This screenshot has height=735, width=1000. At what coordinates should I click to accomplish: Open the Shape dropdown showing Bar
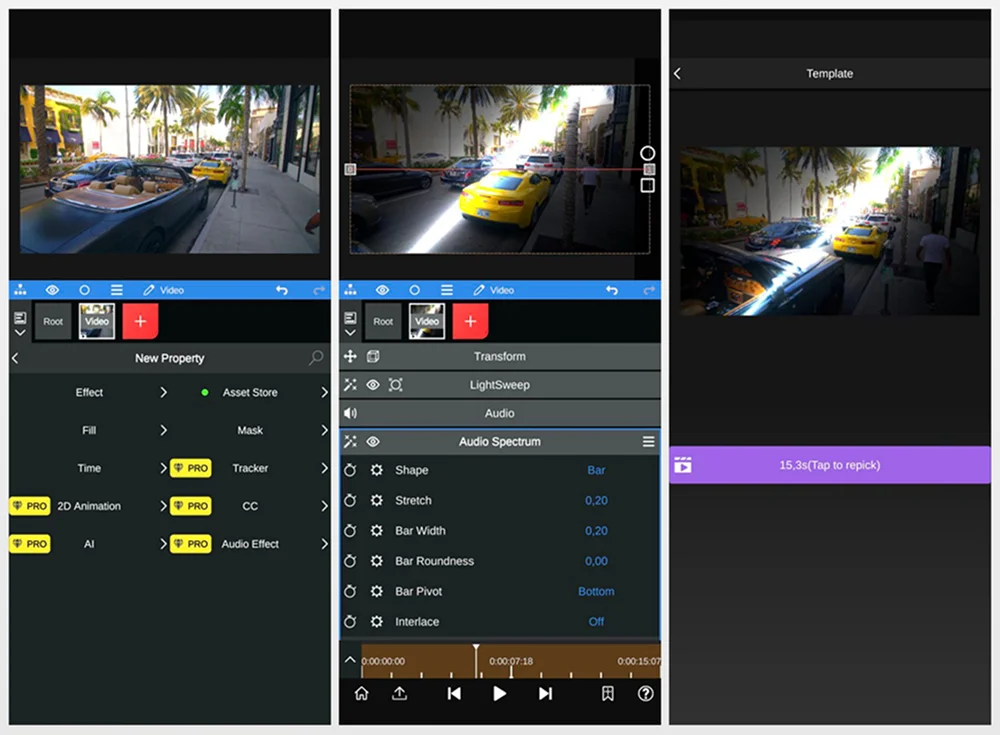(x=596, y=470)
